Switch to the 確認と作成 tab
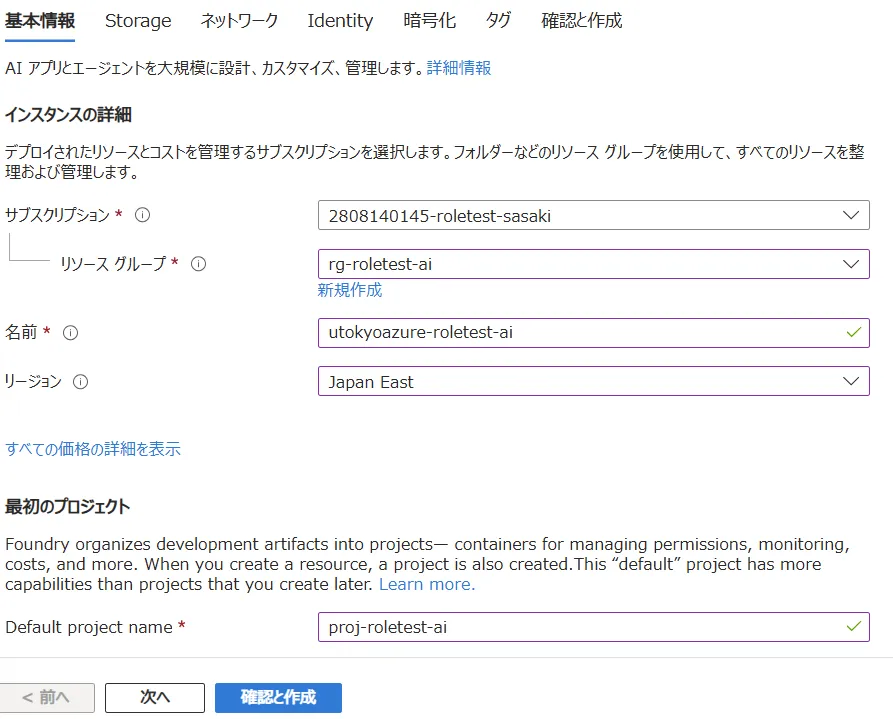Image resolution: width=893 pixels, height=719 pixels. pos(581,21)
